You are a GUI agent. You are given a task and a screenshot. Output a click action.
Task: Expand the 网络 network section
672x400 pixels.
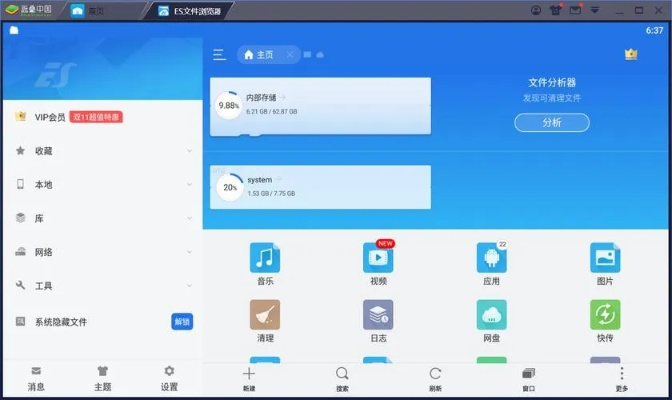[x=100, y=252]
